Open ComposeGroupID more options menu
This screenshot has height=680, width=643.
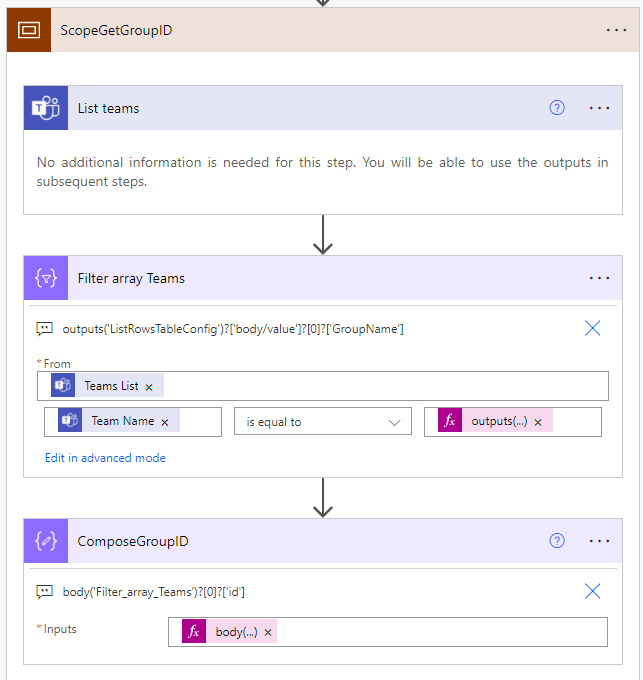coord(599,541)
